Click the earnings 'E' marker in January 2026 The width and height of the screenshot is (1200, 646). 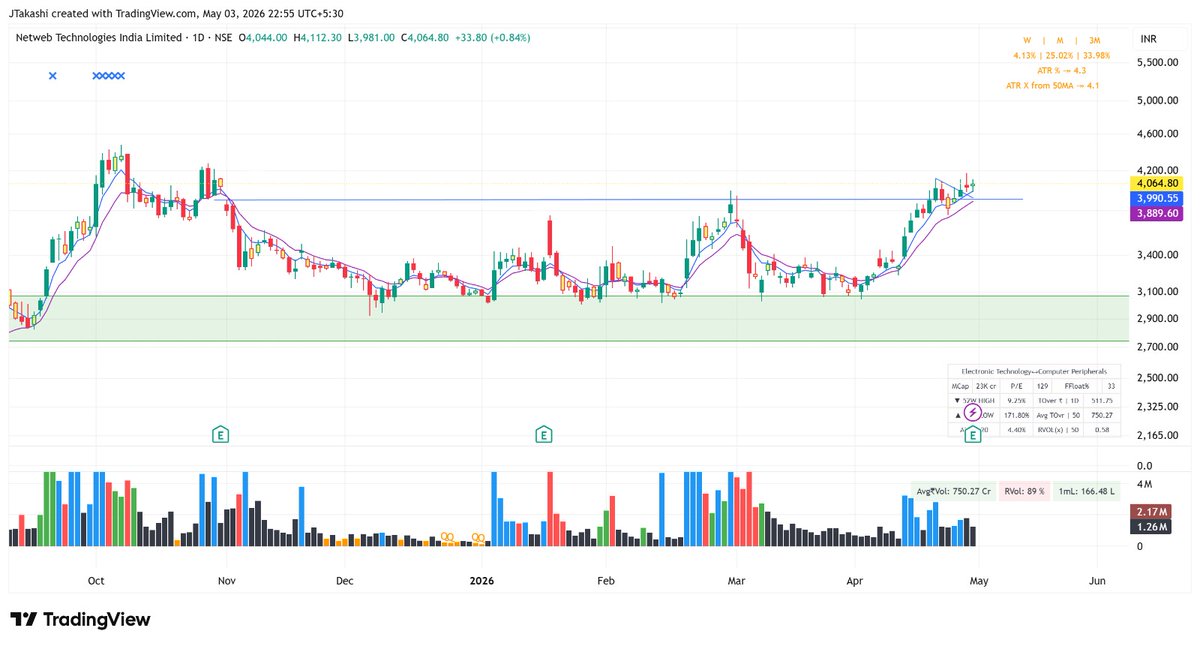pyautogui.click(x=543, y=434)
